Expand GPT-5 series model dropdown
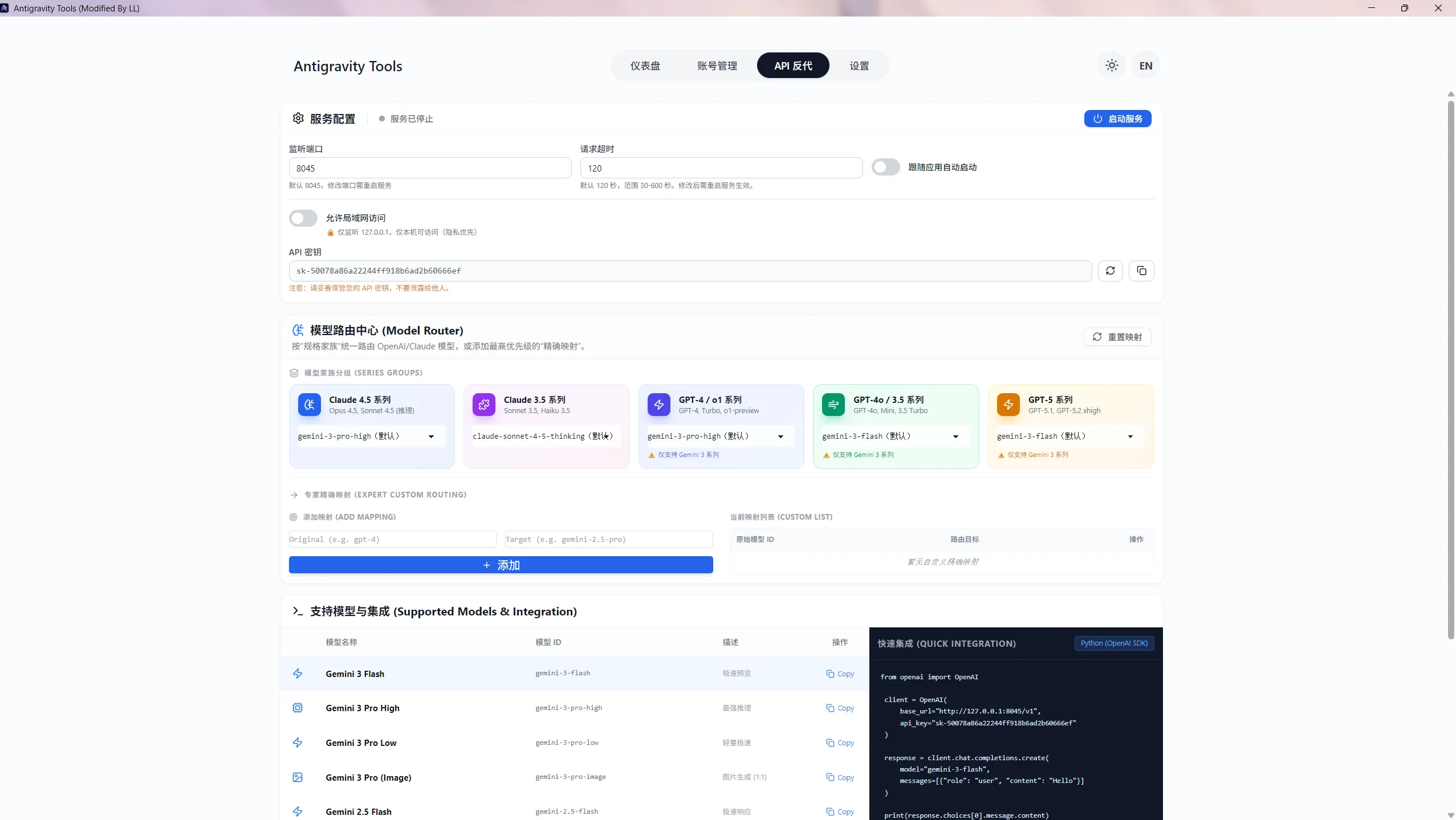Screen dimensions: 1456x820 tap(1069, 436)
